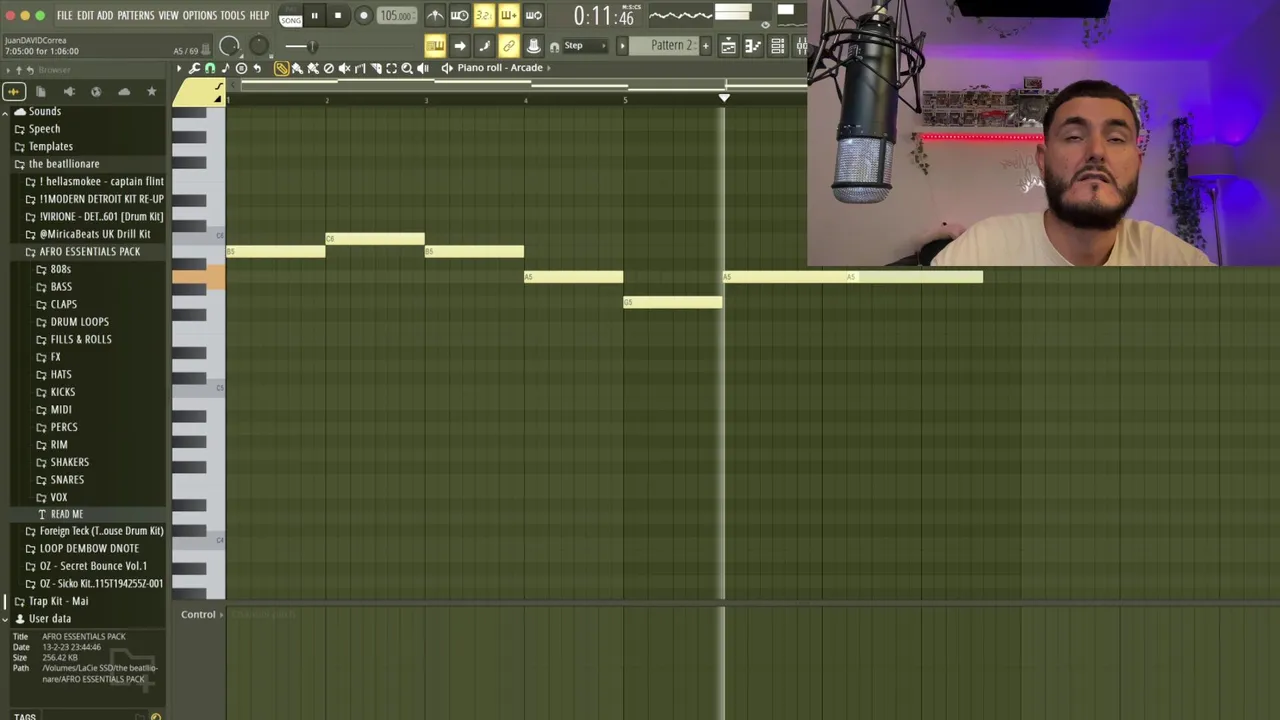Select the playback scrub speaker tool
The width and height of the screenshot is (1280, 720).
coord(423,68)
